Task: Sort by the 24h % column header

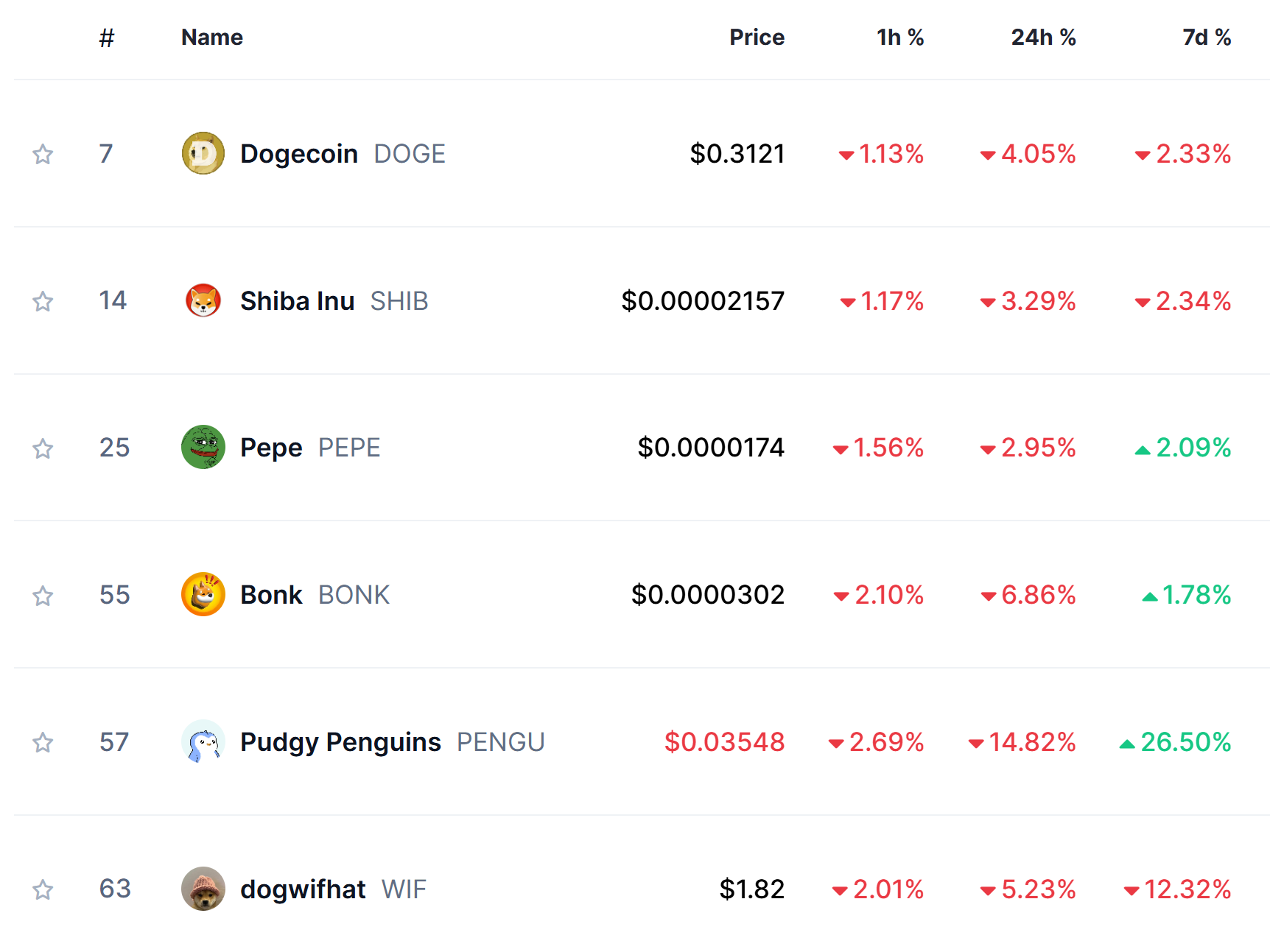Action: [1042, 38]
